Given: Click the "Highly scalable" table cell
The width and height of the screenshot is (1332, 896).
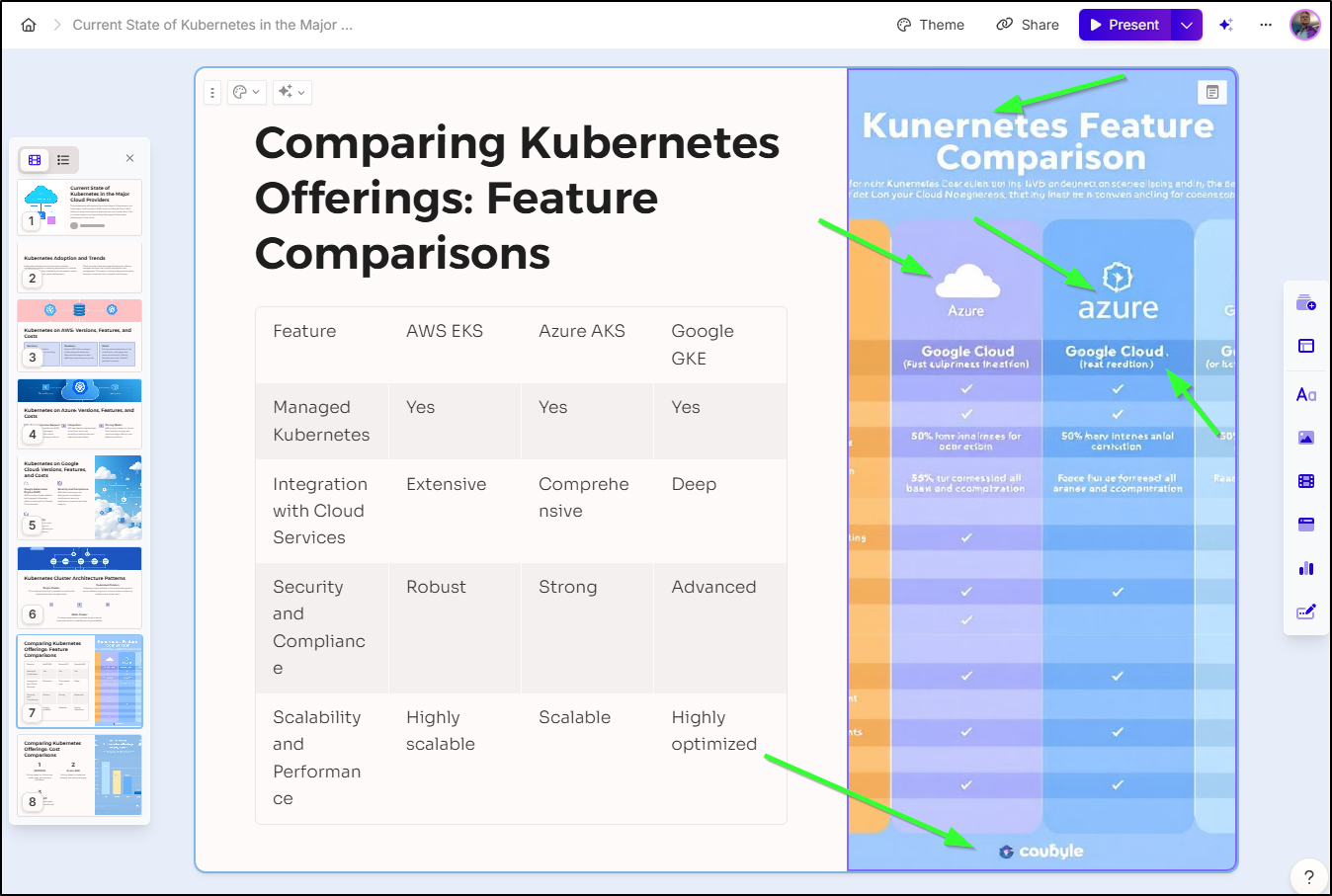Looking at the screenshot, I should coord(455,758).
